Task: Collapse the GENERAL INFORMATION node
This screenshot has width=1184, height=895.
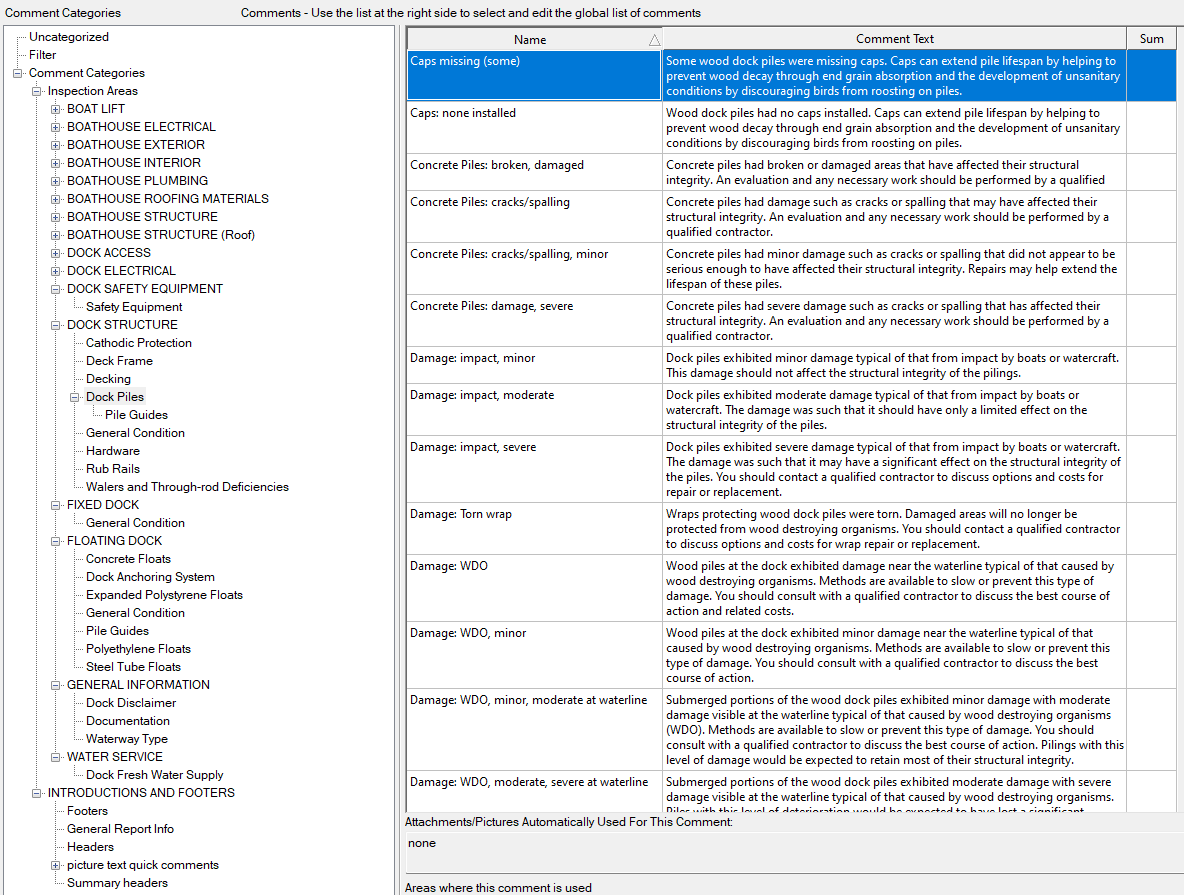Action: pyautogui.click(x=55, y=685)
